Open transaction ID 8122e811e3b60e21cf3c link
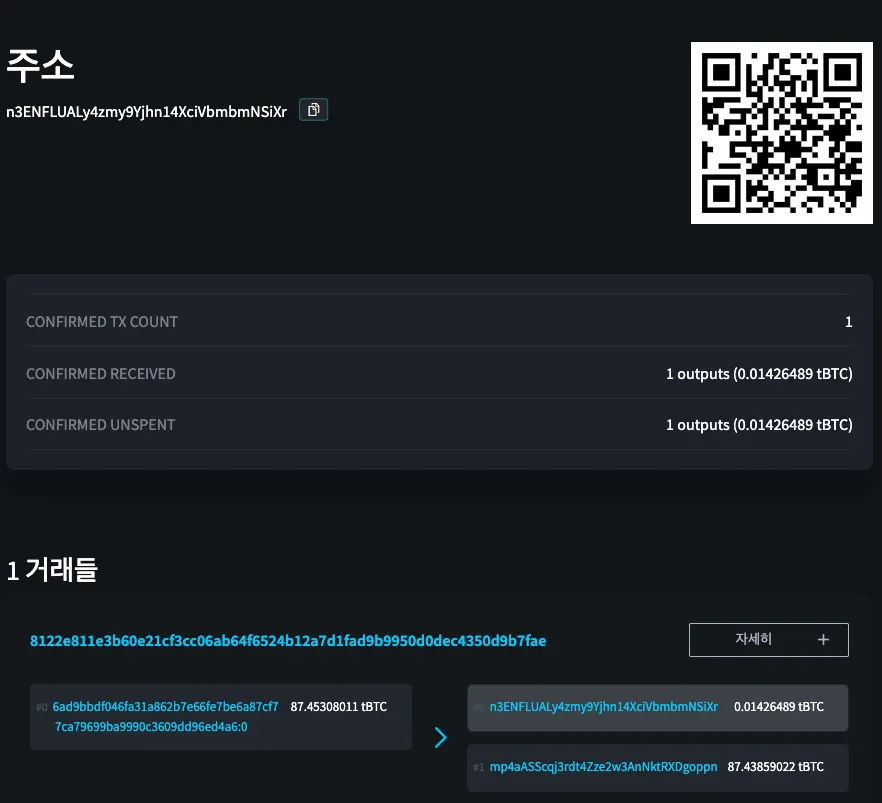Screen dimensions: 882x803 [x=288, y=640]
